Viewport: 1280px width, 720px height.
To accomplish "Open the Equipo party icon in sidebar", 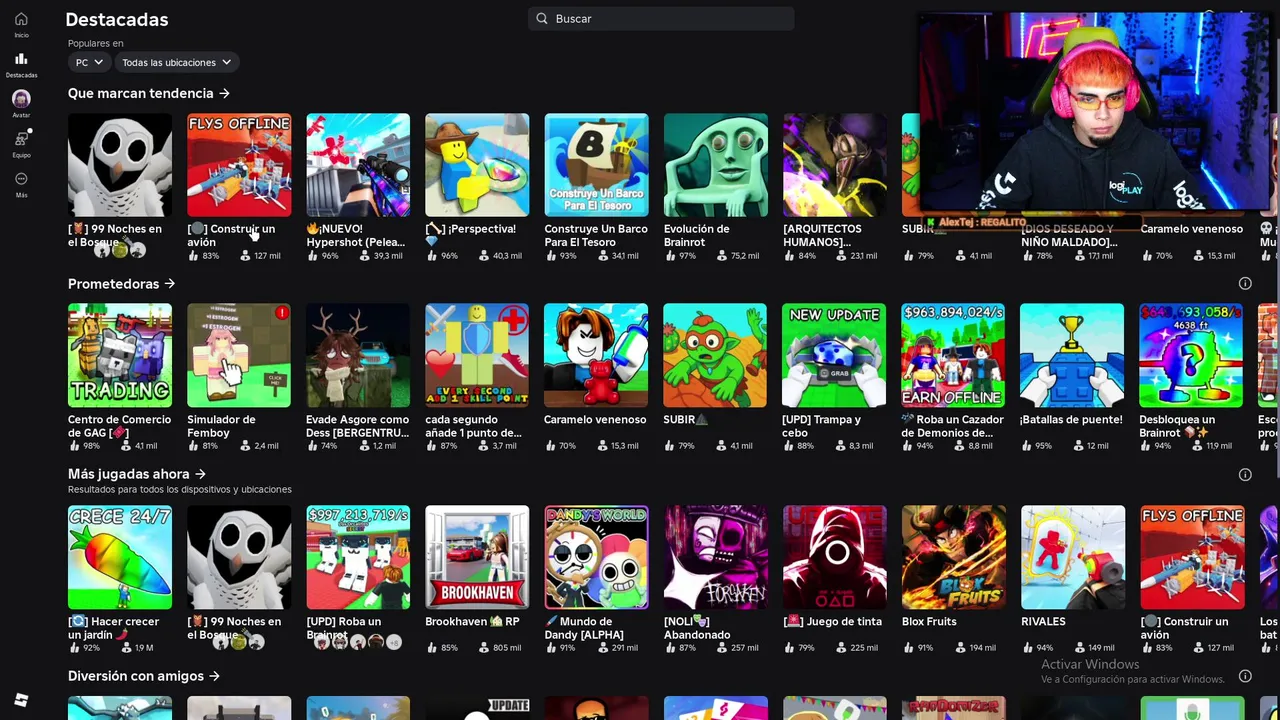I will coord(21,139).
